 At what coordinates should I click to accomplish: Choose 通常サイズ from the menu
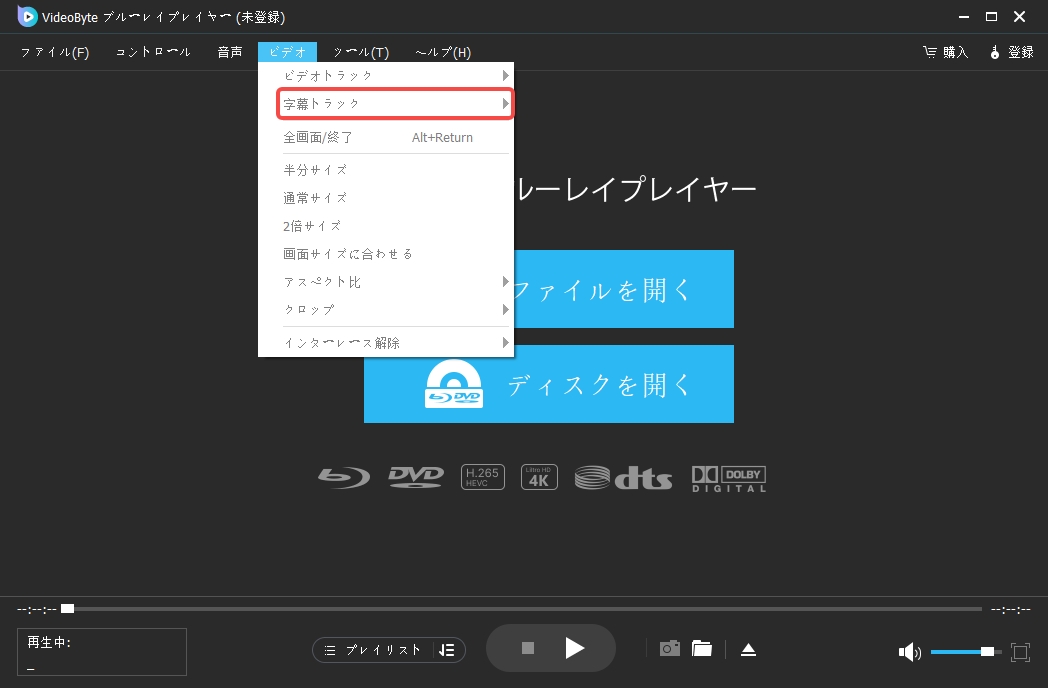pos(386,198)
